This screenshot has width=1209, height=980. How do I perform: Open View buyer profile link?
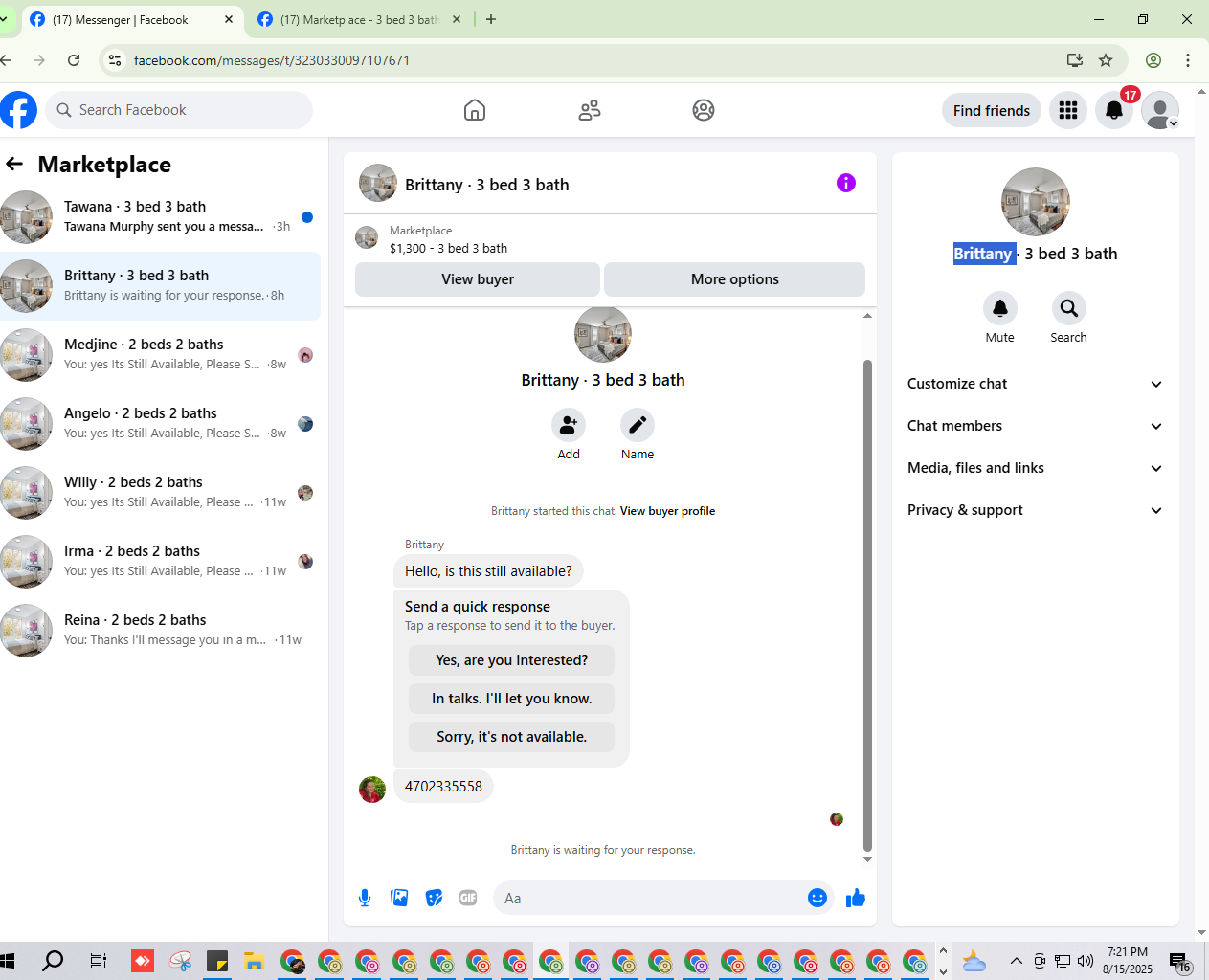[x=667, y=511]
